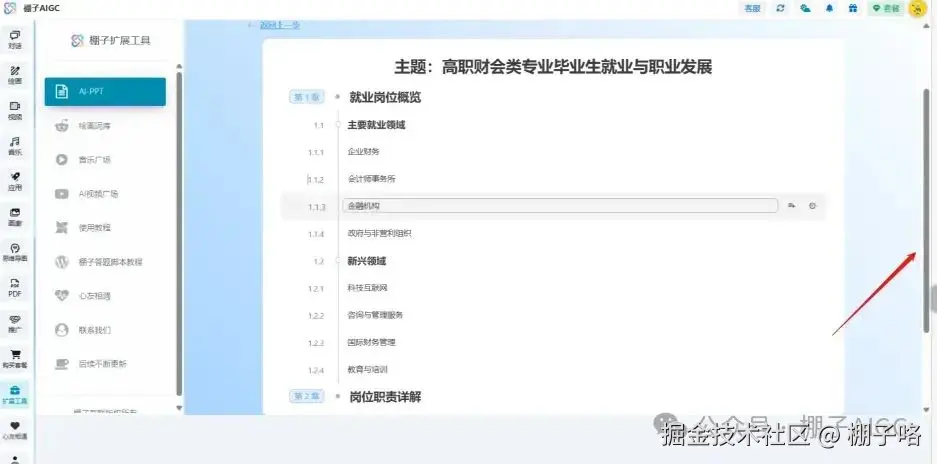Click the 第1章 chapter badge

click(307, 97)
